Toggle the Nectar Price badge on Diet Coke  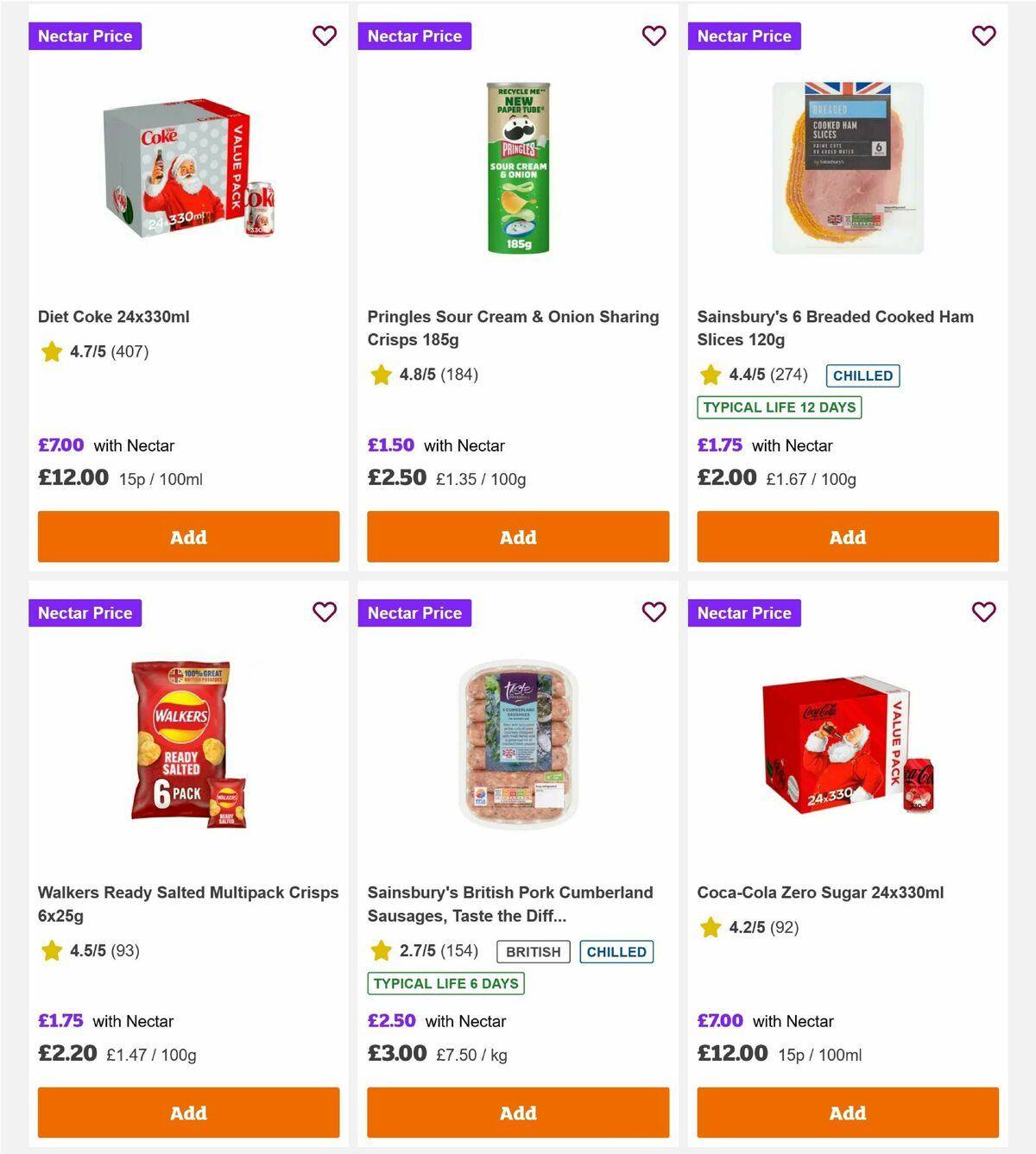pyautogui.click(x=85, y=36)
